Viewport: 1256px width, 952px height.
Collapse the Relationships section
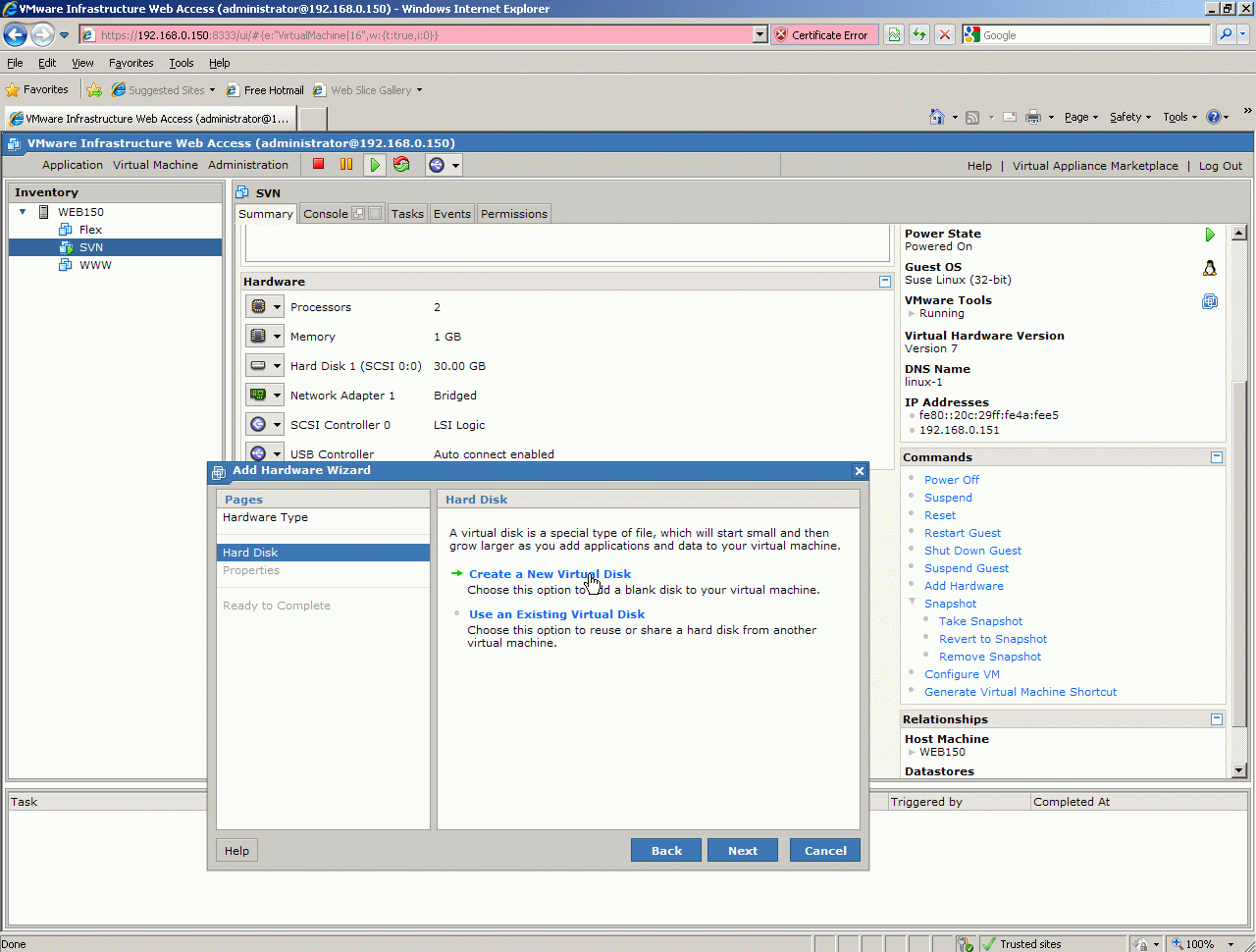[1217, 719]
